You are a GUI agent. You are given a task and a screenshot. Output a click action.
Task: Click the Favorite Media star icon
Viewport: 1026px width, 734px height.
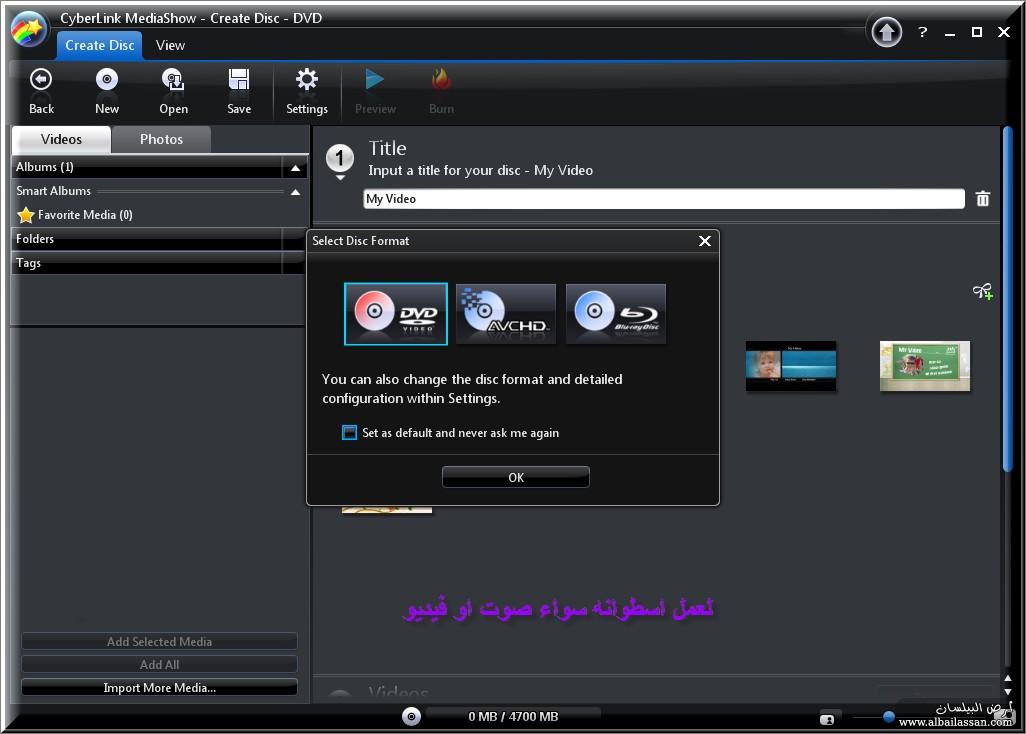coord(26,215)
